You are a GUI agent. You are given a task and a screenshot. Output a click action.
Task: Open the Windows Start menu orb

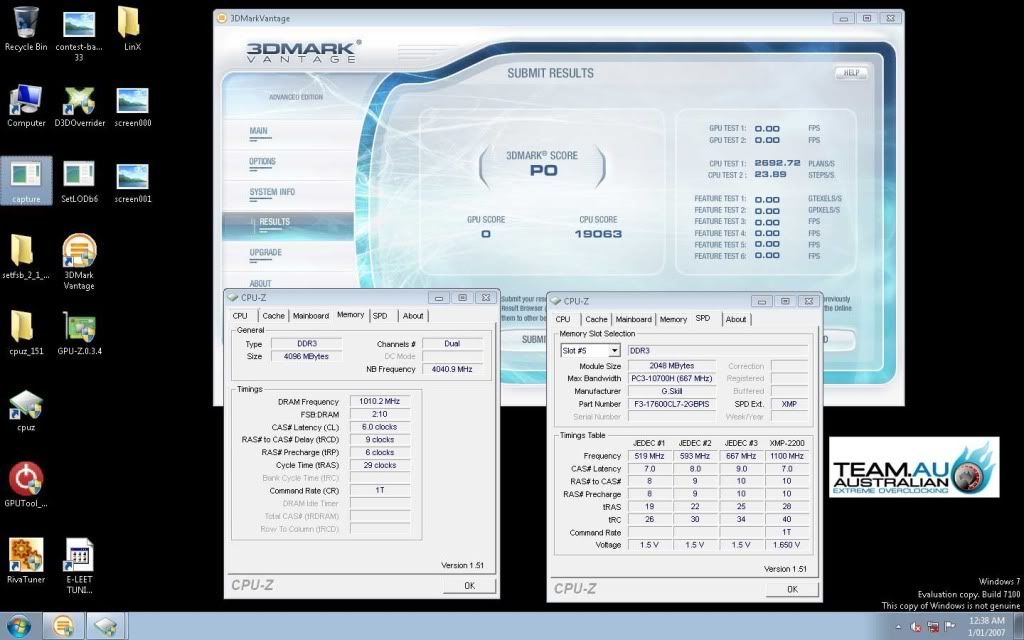[18, 626]
